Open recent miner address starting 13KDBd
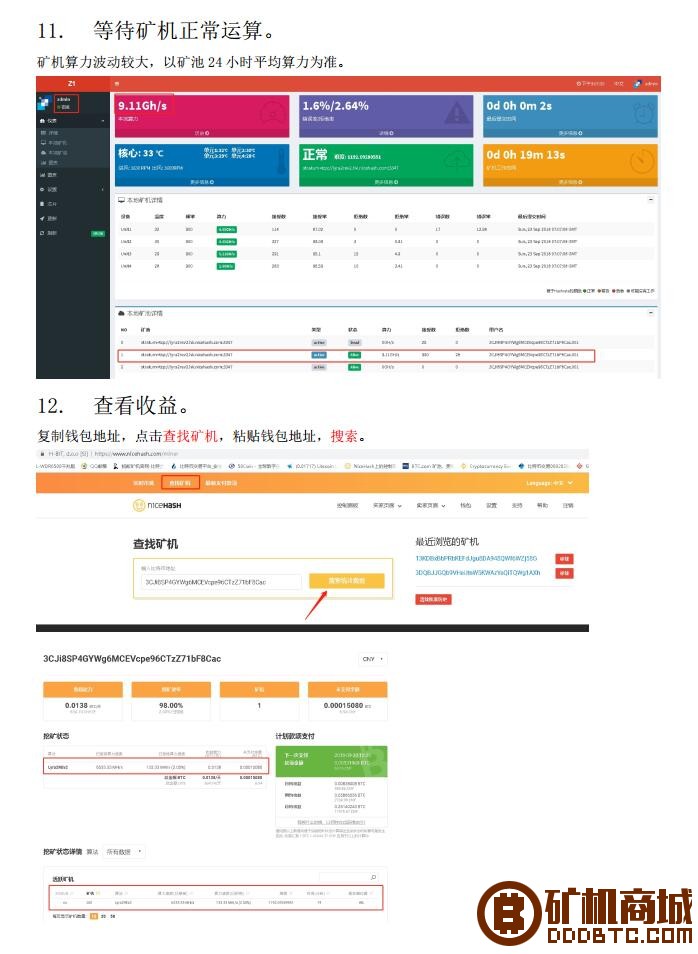The width and height of the screenshot is (698, 954). point(476,559)
